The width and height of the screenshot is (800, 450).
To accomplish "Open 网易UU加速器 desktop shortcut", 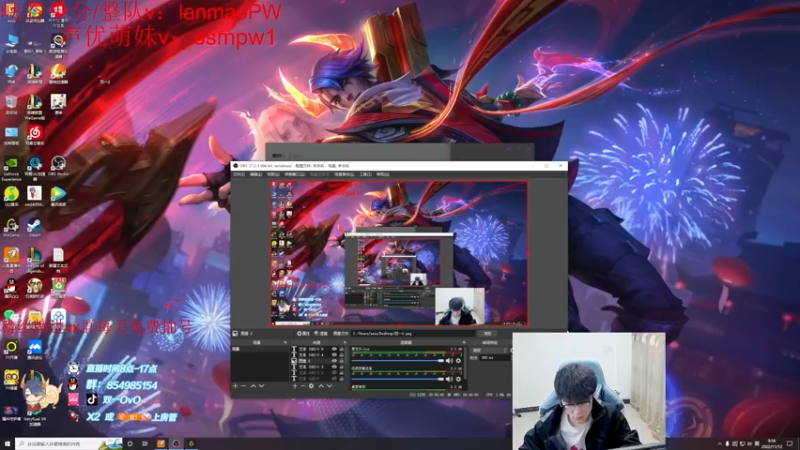I will coord(35,168).
